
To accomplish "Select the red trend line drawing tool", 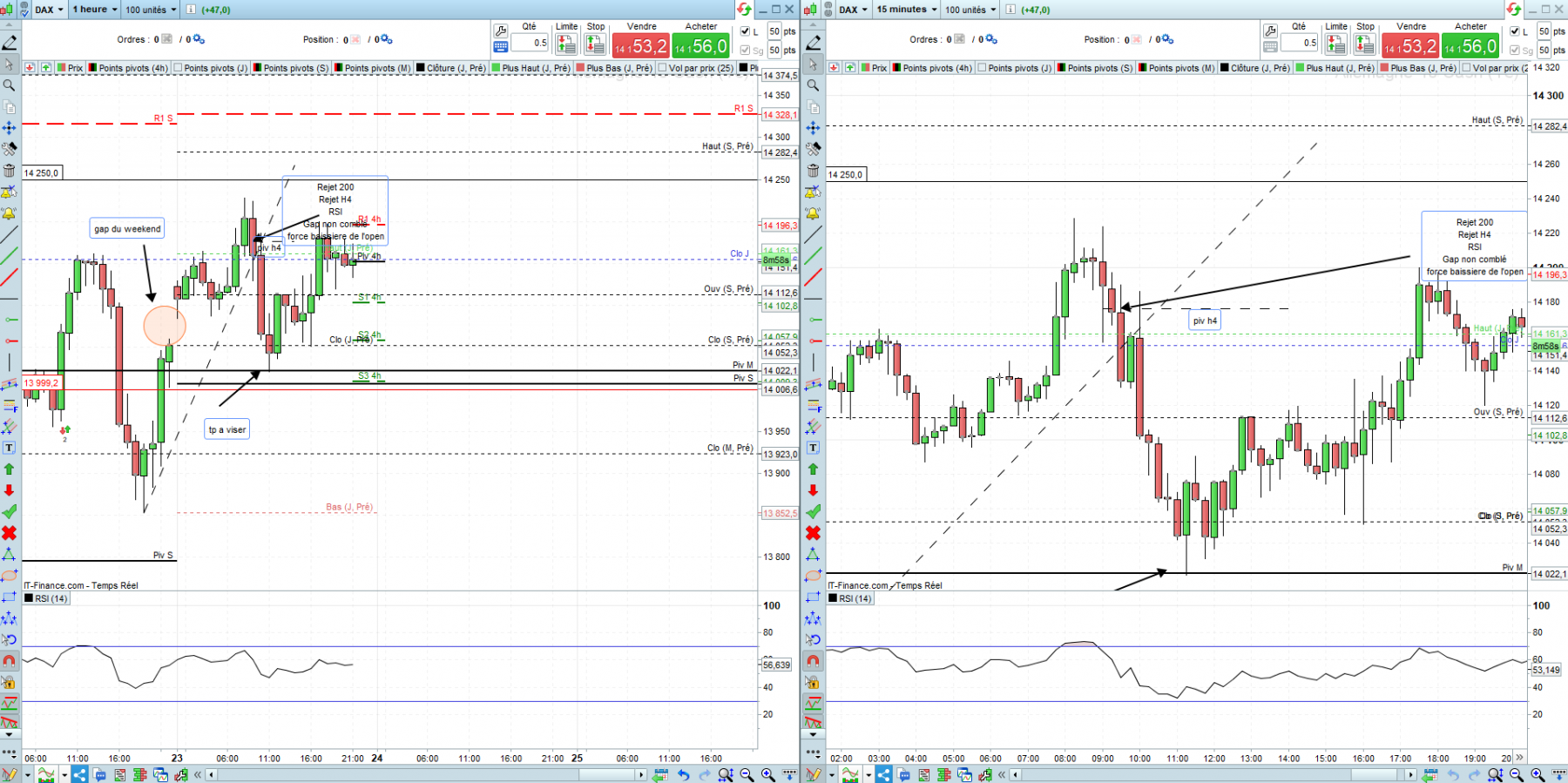I will (x=10, y=278).
